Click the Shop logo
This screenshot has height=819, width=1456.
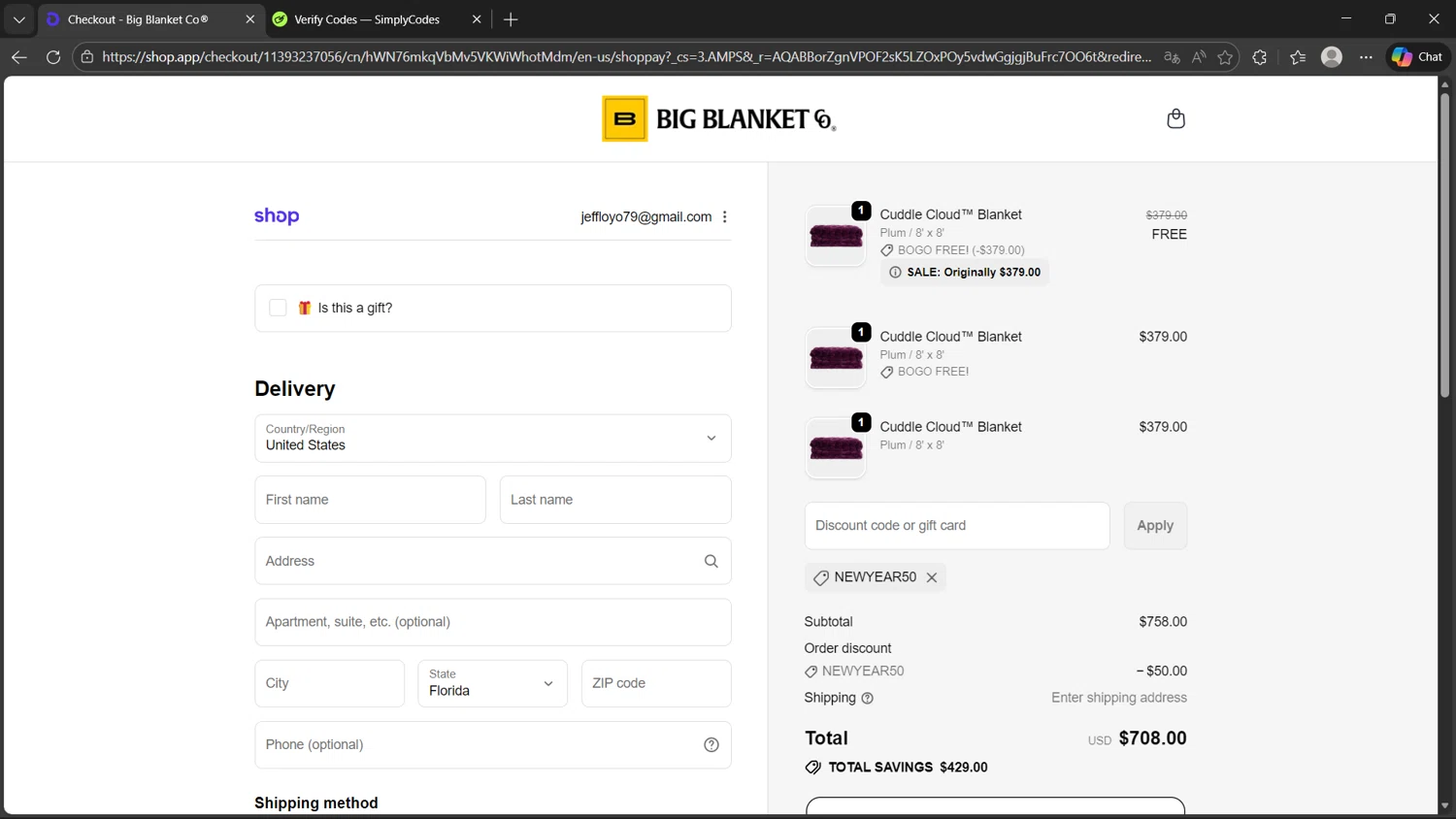pos(277,216)
